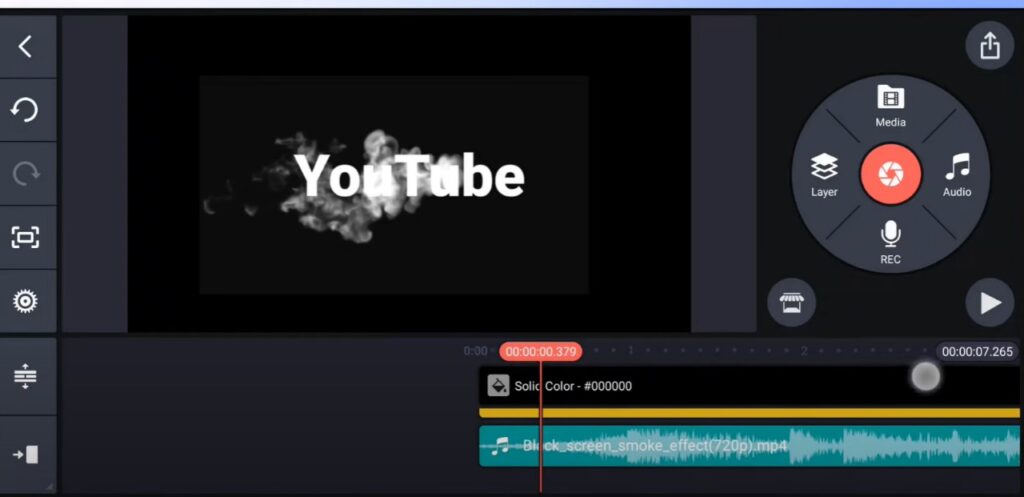Click the 1 second mark on the ruler
The image size is (1024, 497).
click(631, 351)
